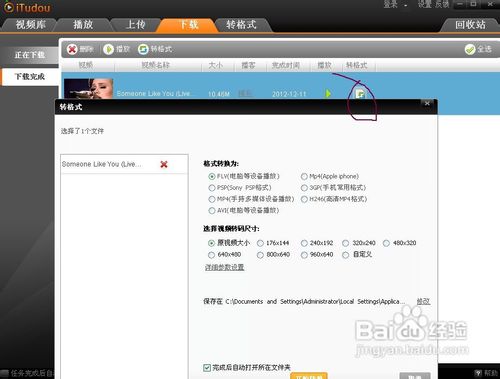Viewport: 500px width, 379px height.
Task: Play the Someone Like You row video
Action: 328,94
